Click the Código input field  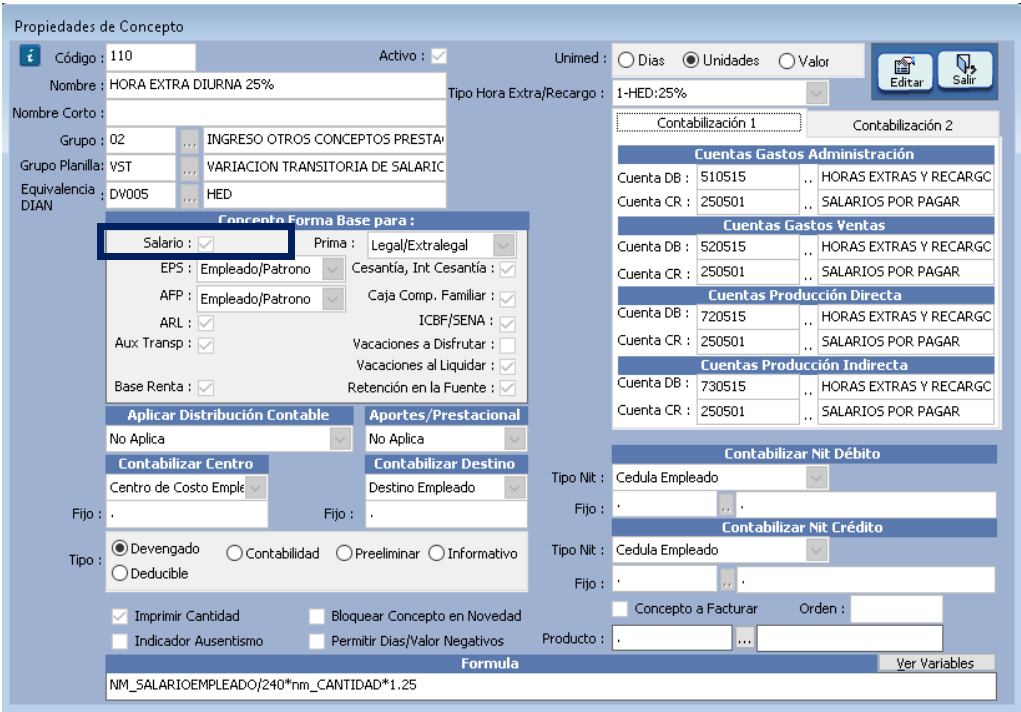[x=151, y=57]
